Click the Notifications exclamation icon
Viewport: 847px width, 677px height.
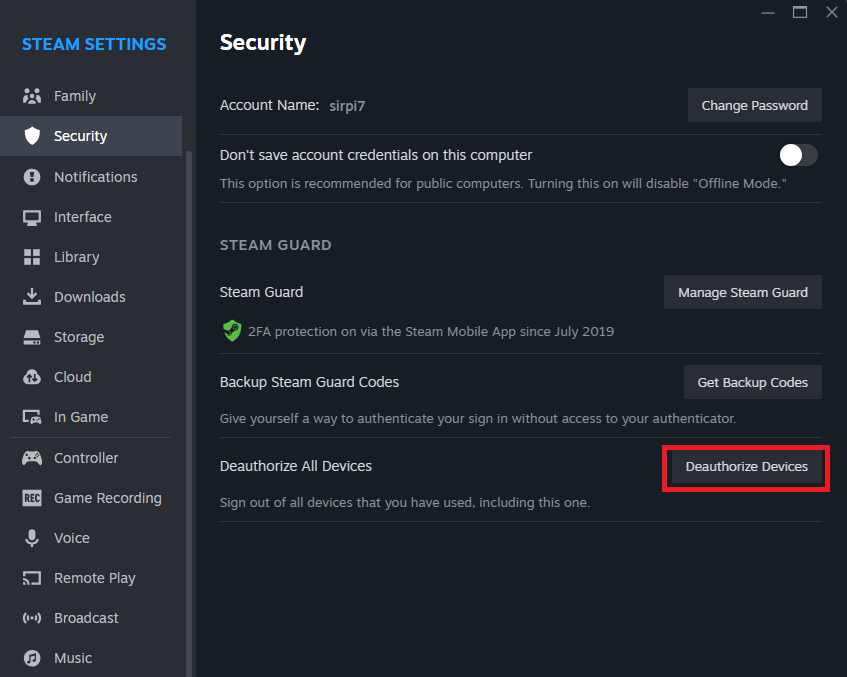(32, 177)
